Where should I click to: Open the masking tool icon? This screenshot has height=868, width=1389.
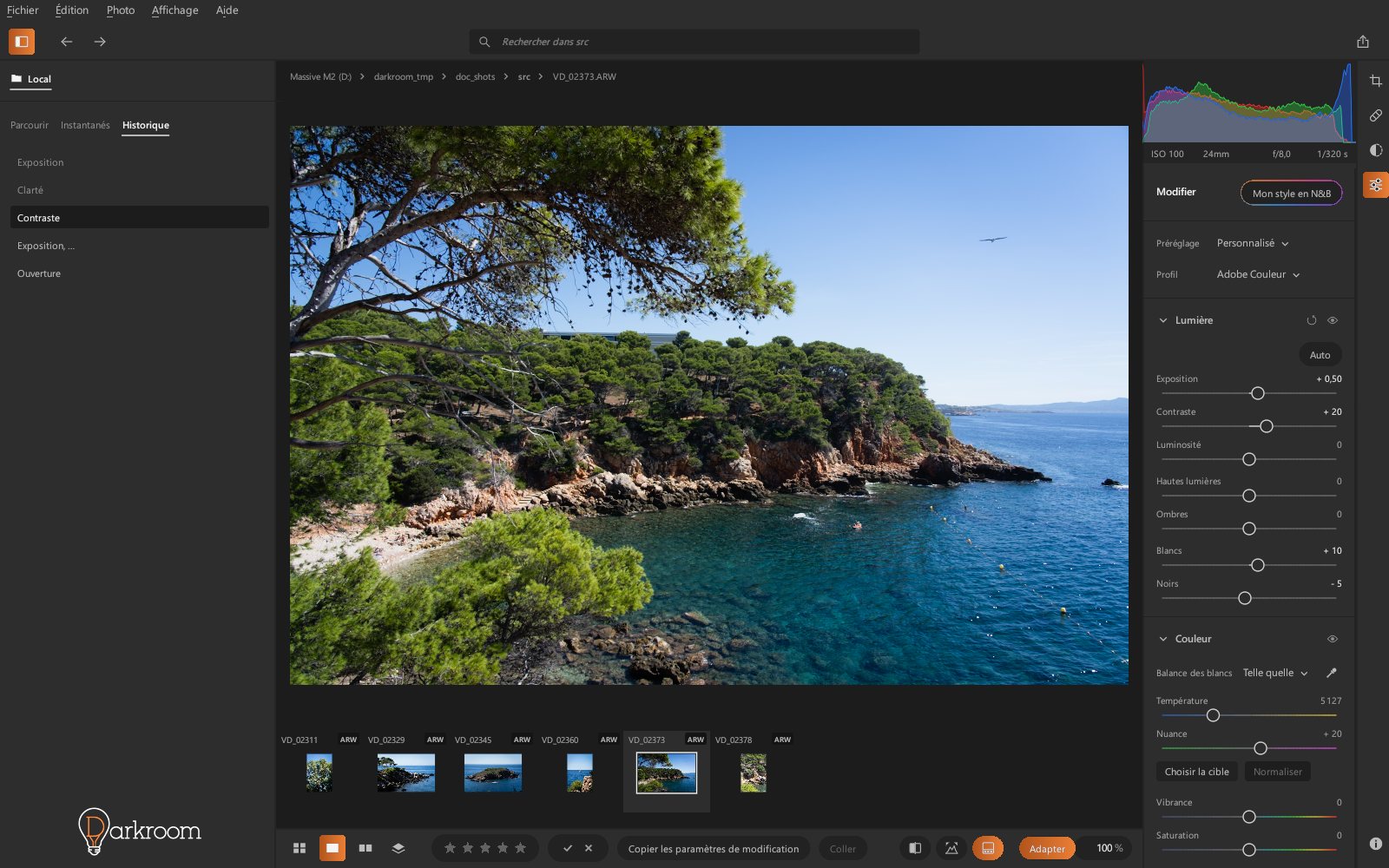point(1376,150)
